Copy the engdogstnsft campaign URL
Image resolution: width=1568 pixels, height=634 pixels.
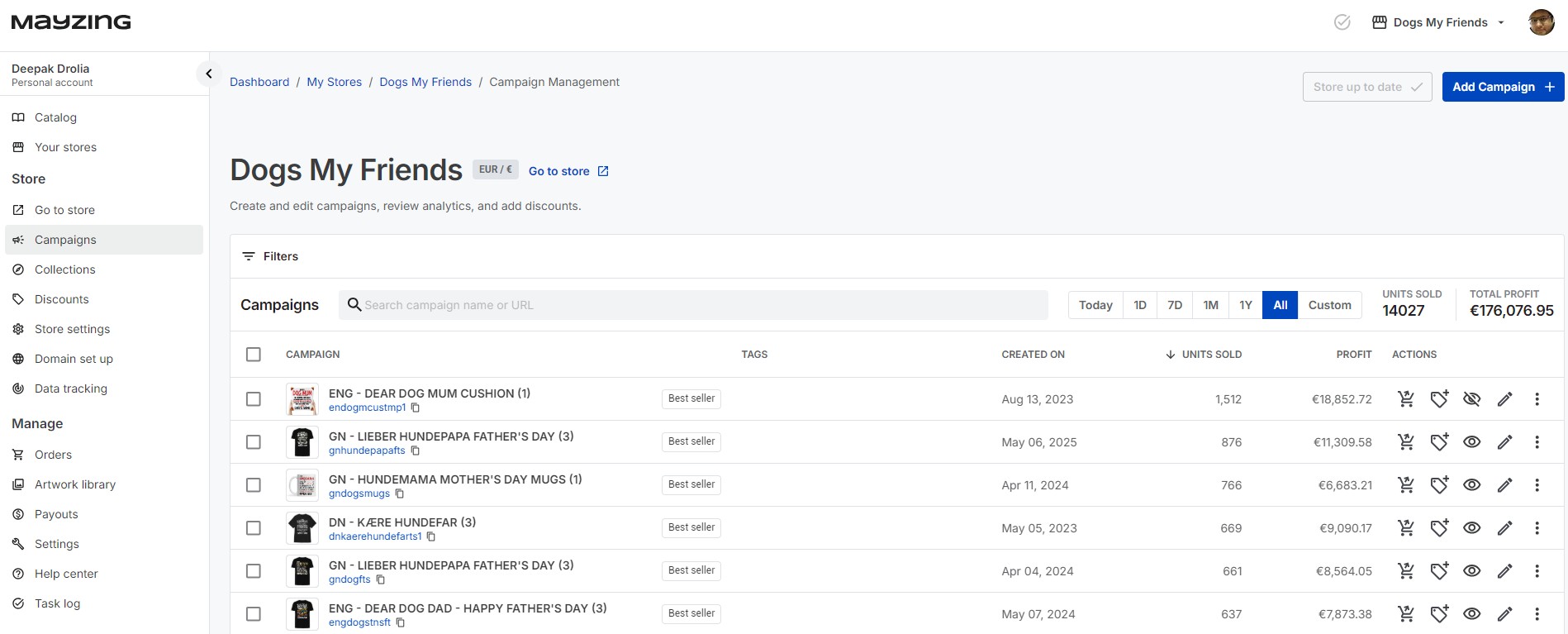click(x=401, y=622)
